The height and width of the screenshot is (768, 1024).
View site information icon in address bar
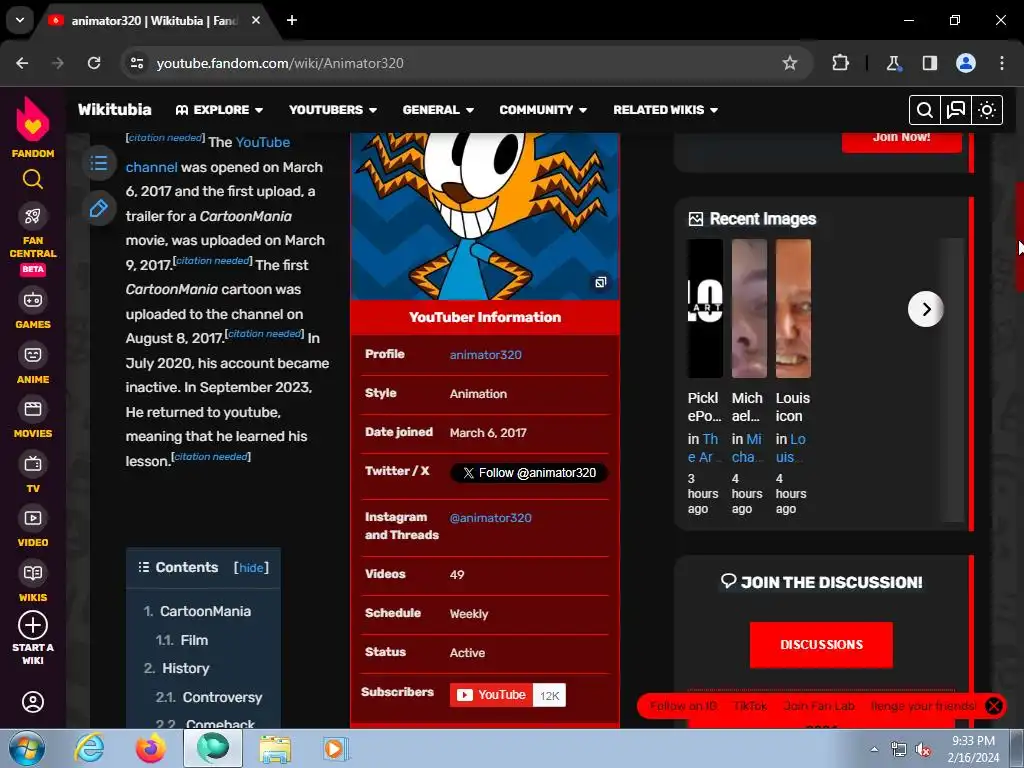(137, 63)
